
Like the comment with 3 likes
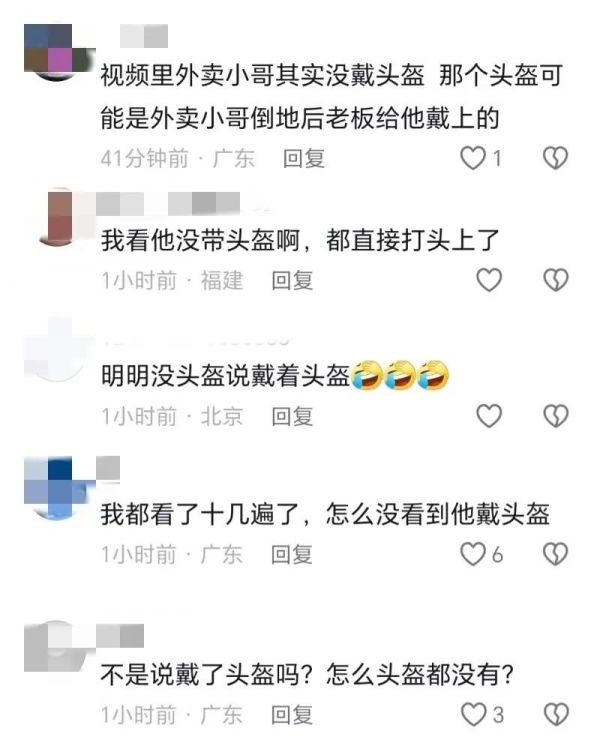pos(473,715)
